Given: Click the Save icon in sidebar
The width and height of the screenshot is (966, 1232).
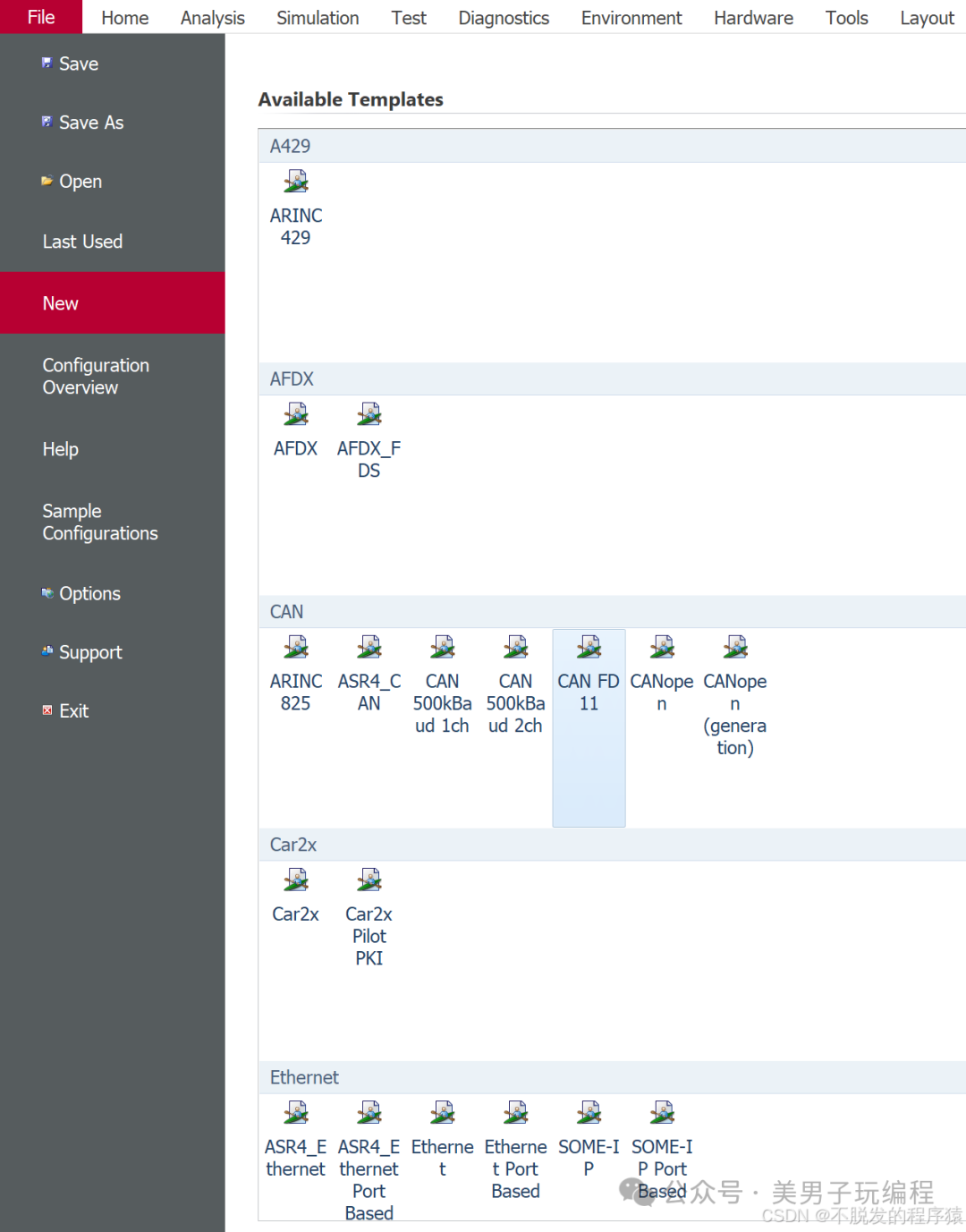Looking at the screenshot, I should click(x=47, y=63).
